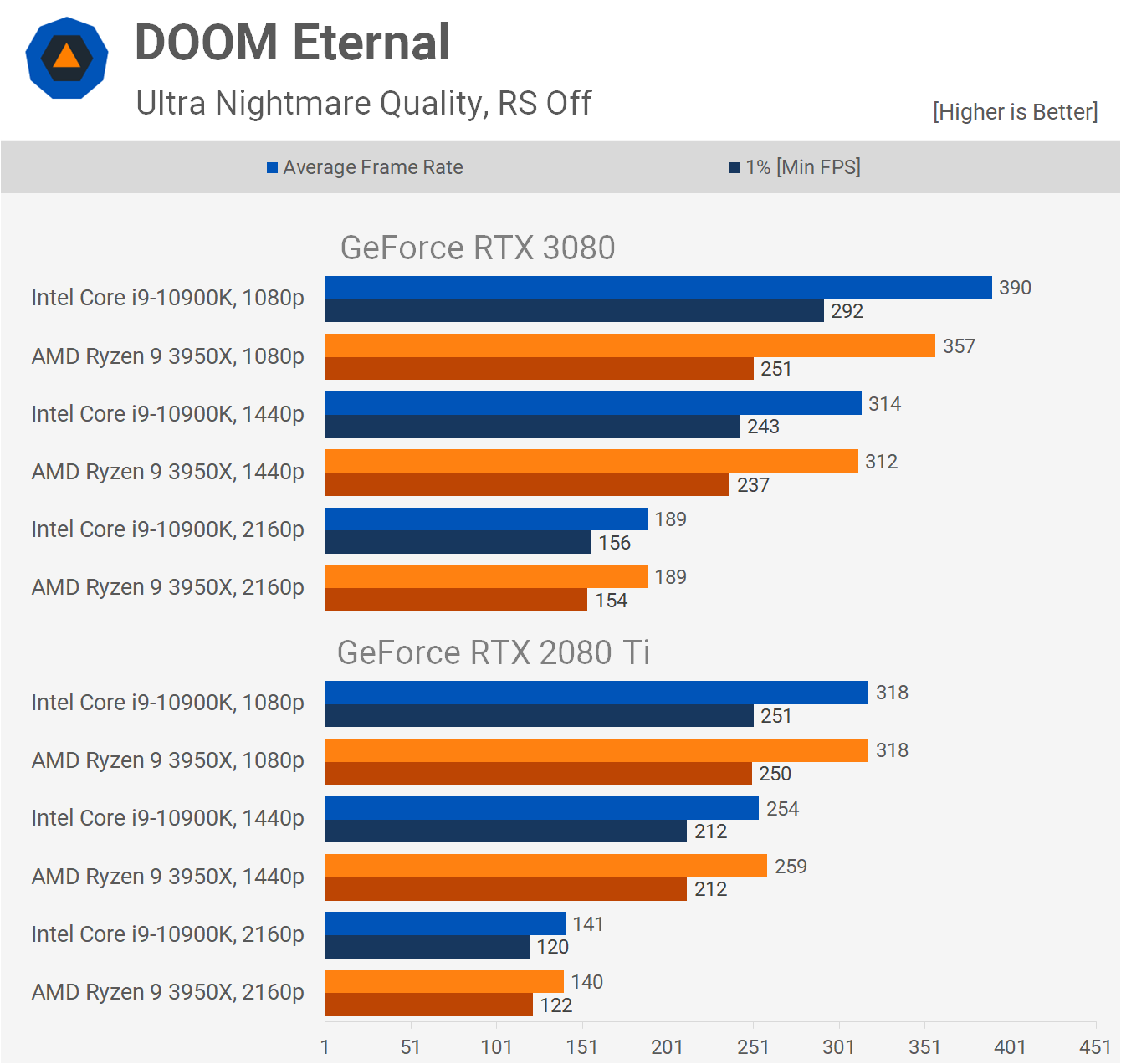Image resolution: width=1121 pixels, height=1064 pixels.
Task: Click the orange AMD 1080p average bar under RTX 2080 Ti
Action: click(x=596, y=750)
